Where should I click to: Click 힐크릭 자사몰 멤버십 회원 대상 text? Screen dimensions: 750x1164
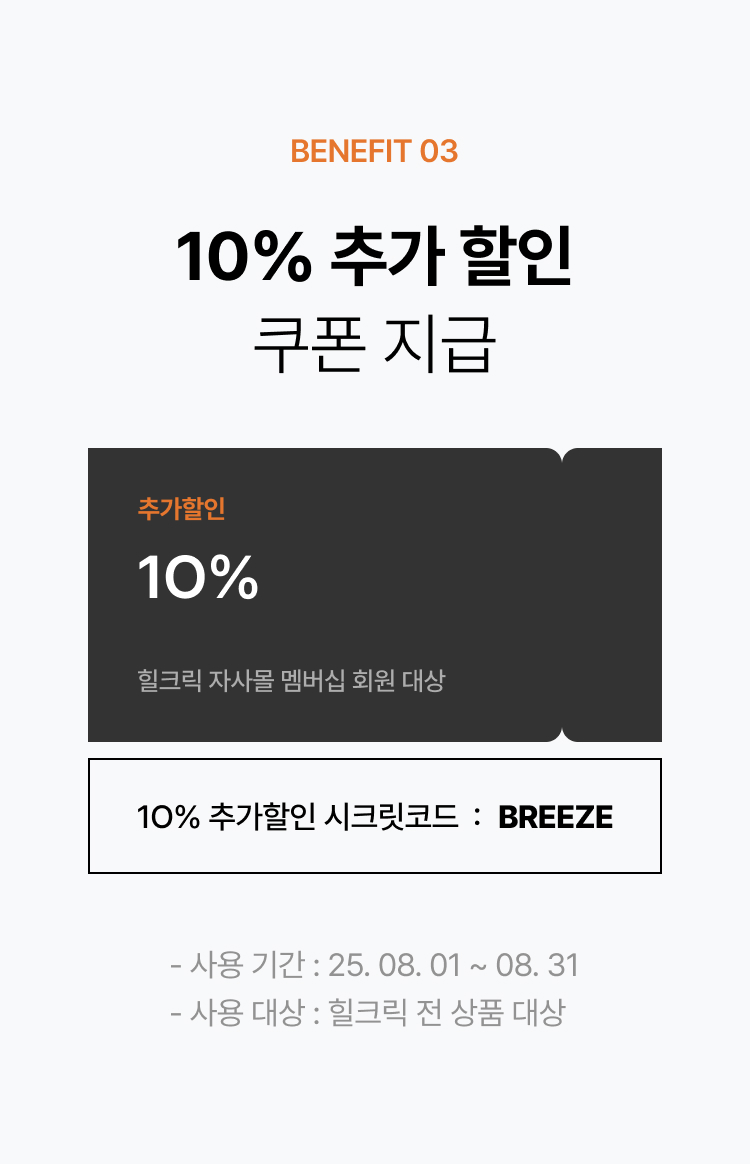tap(291, 680)
